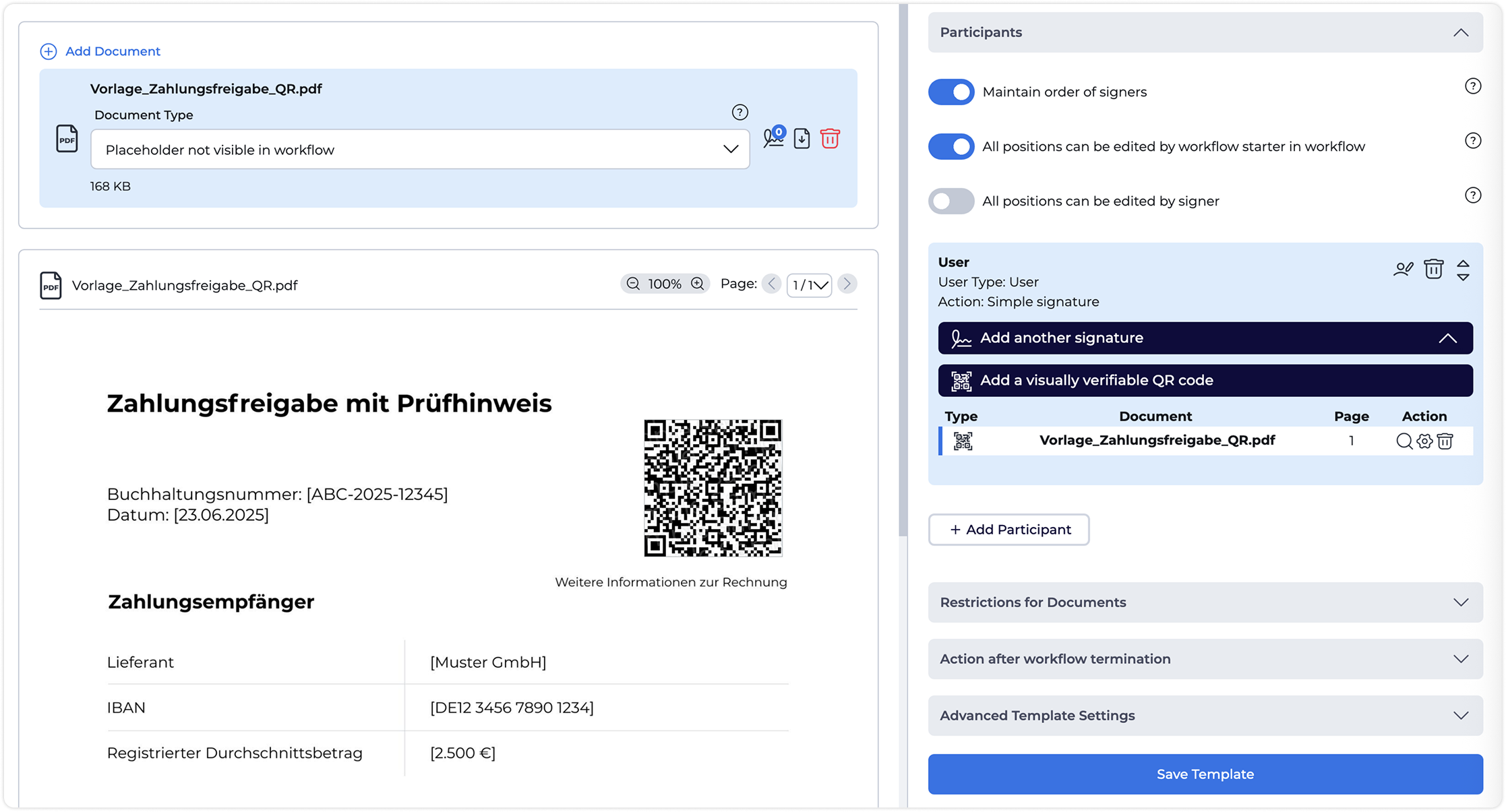Delete the QR code entry in the table
This screenshot has height=812, width=1506.
tap(1445, 441)
